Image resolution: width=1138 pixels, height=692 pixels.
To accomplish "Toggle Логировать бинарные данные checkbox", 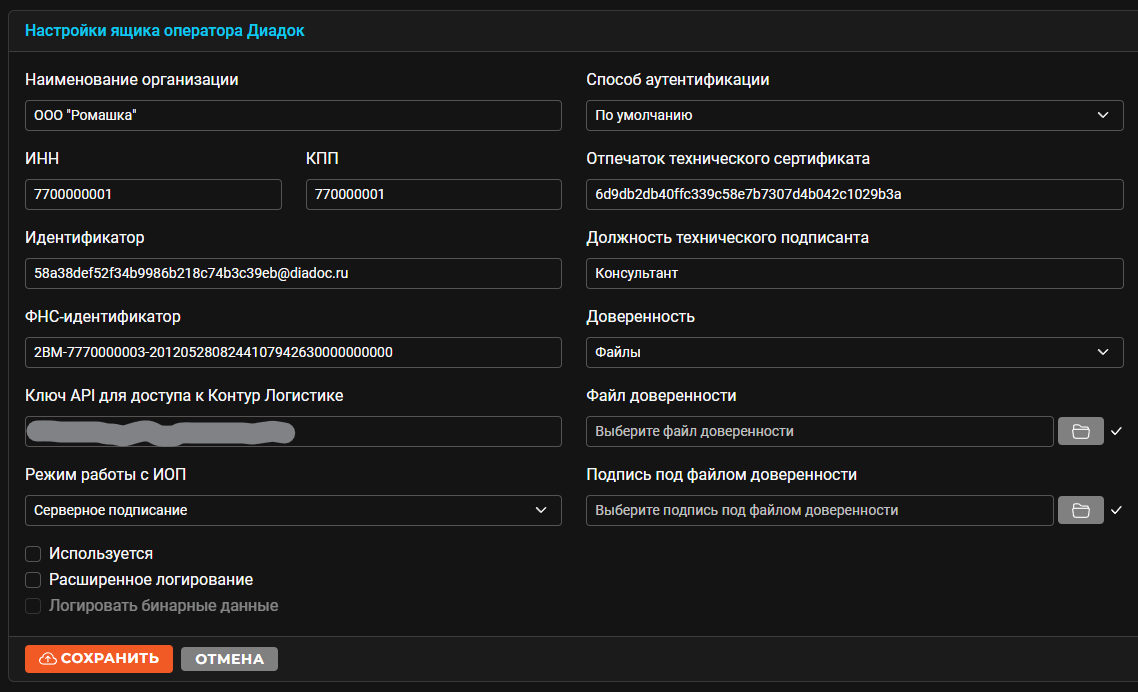I will pos(33,606).
